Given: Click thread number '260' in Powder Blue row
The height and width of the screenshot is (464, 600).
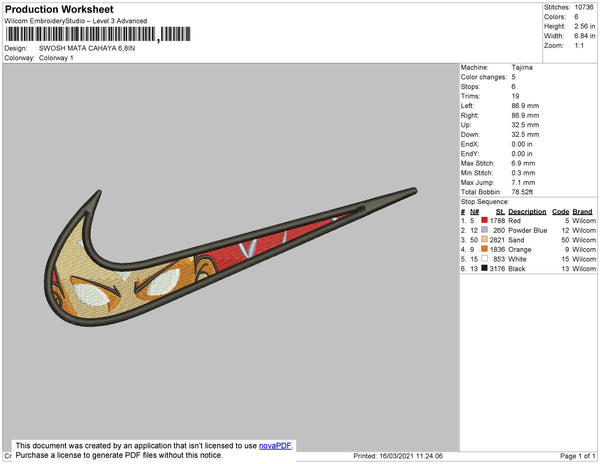Looking at the screenshot, I should tap(499, 230).
